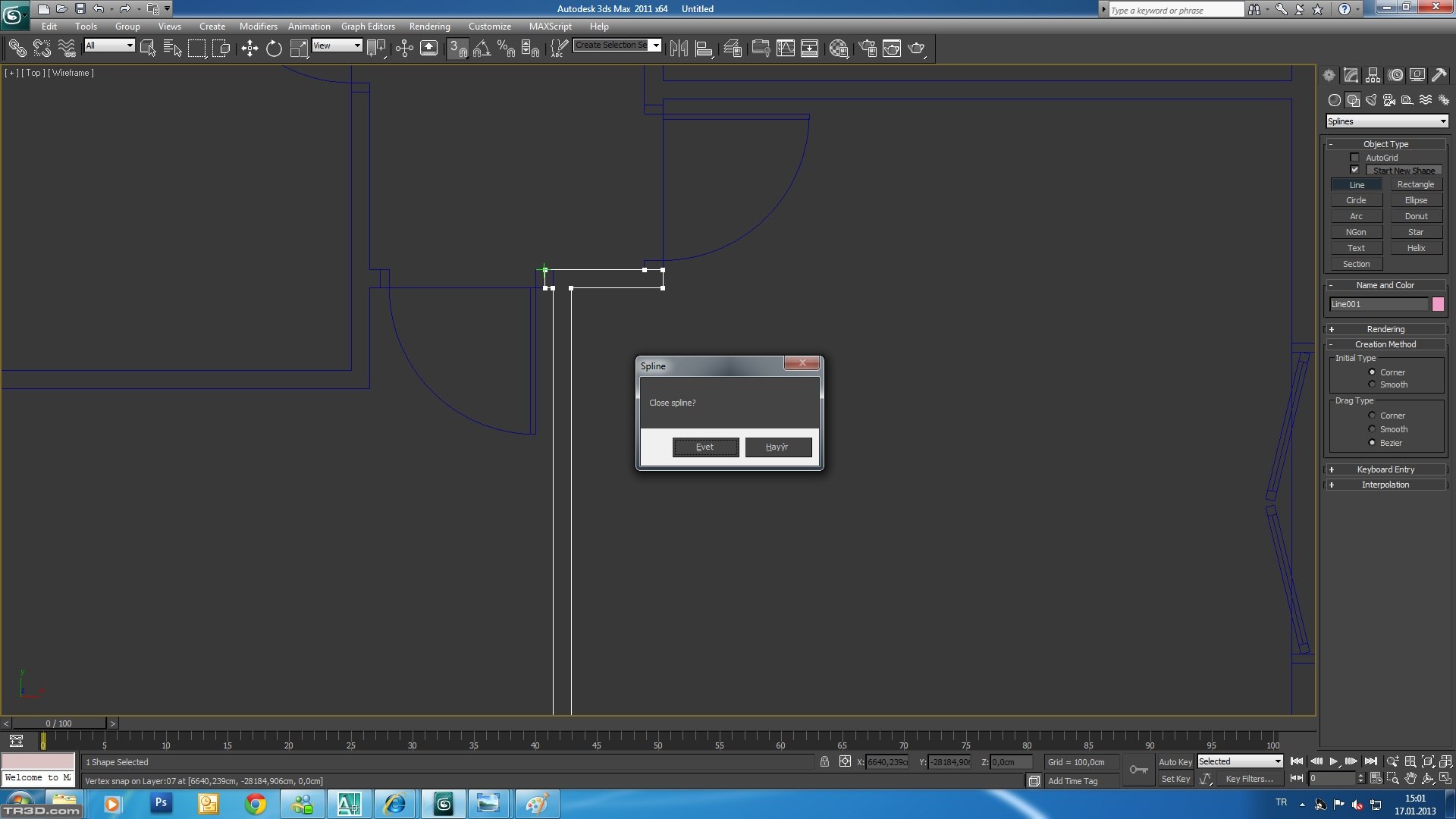The height and width of the screenshot is (819, 1456).
Task: Open the Modifiers menu
Action: (x=258, y=26)
